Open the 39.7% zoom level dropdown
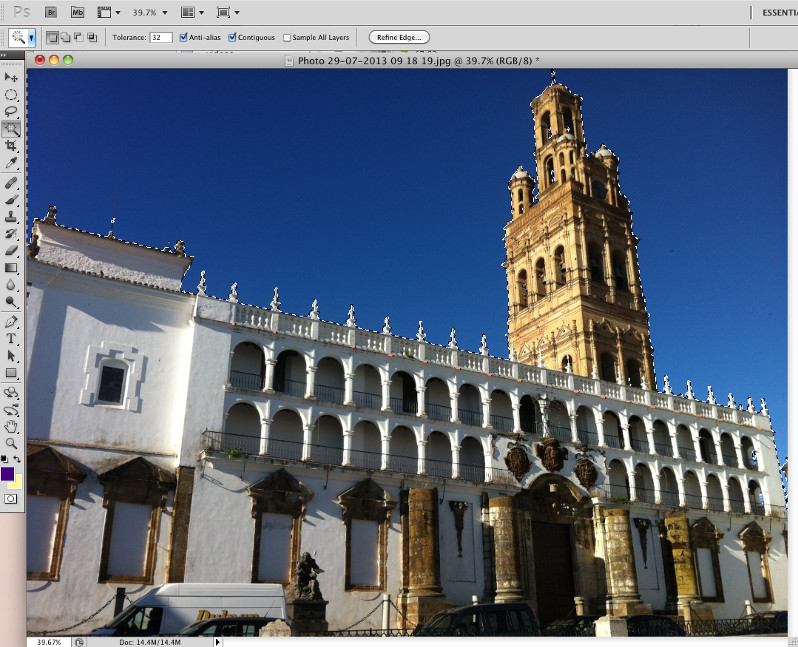This screenshot has width=798, height=647. pyautogui.click(x=152, y=12)
